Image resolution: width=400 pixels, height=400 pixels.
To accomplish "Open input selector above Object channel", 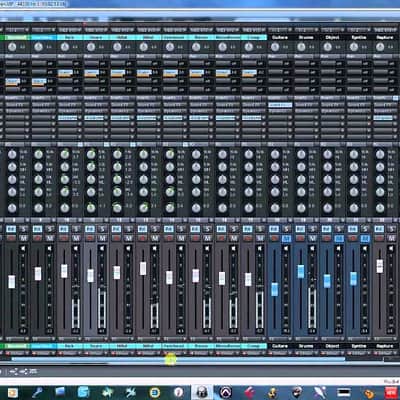I will pyautogui.click(x=333, y=30).
